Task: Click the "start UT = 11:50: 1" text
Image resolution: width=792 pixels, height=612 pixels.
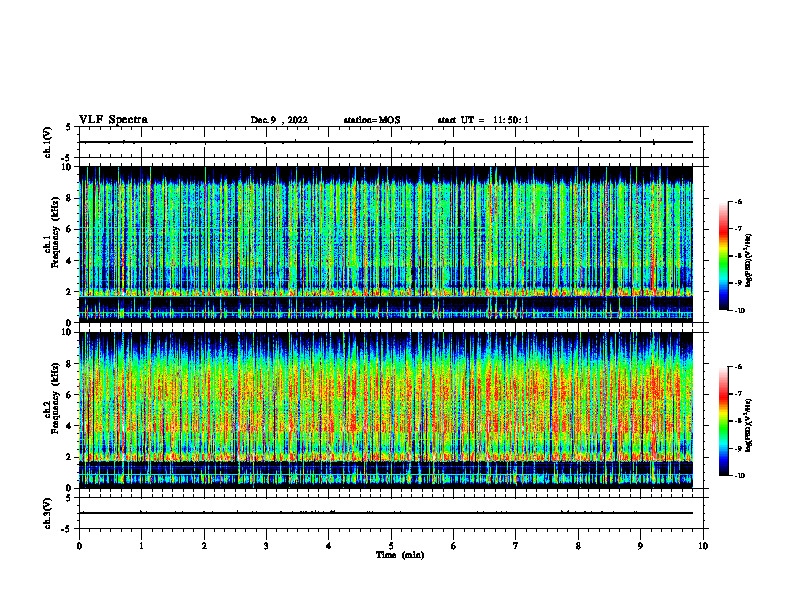Action: [x=483, y=120]
